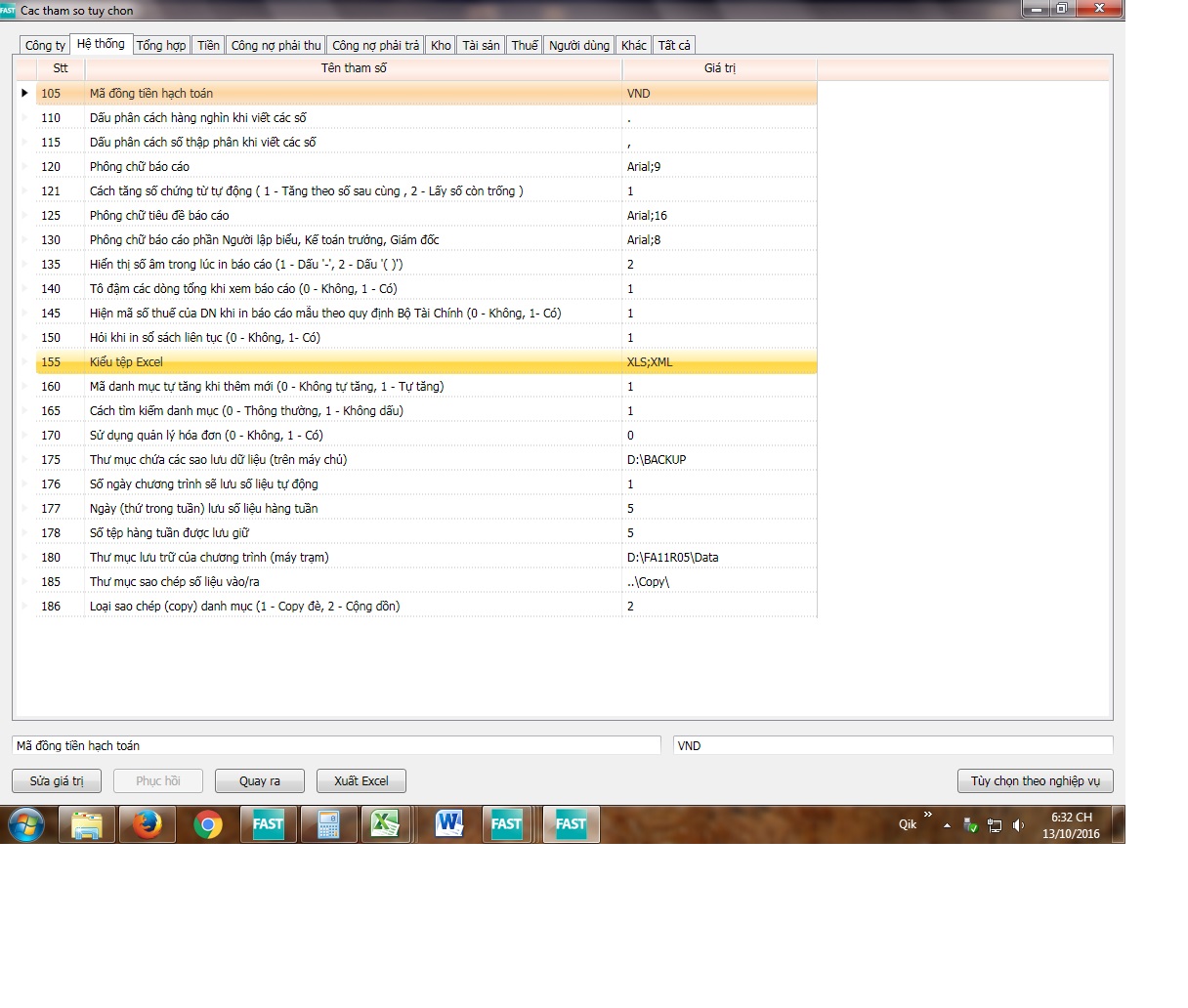Click the Quay ra button

260,781
